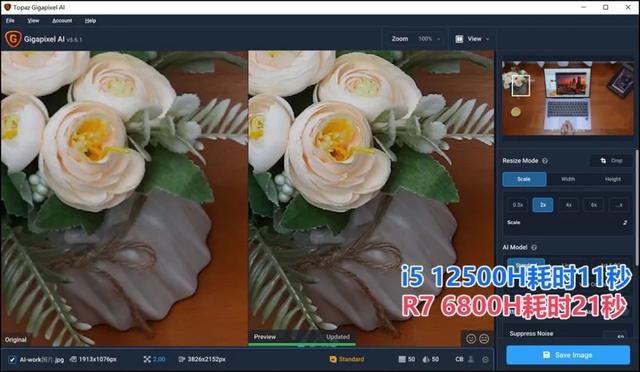Click the remove image icon in file row
640x372 pixels.
(x=485, y=359)
